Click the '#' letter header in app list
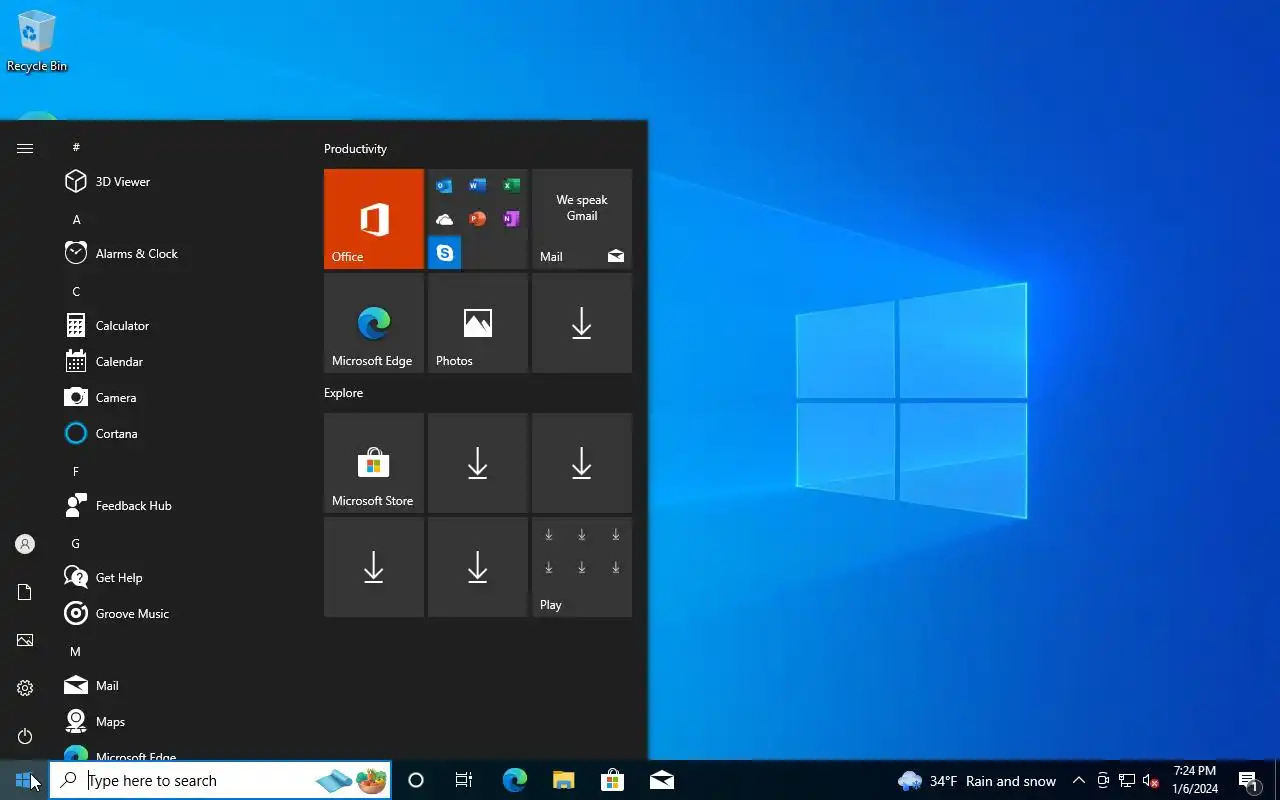The width and height of the screenshot is (1280, 800). tap(76, 147)
